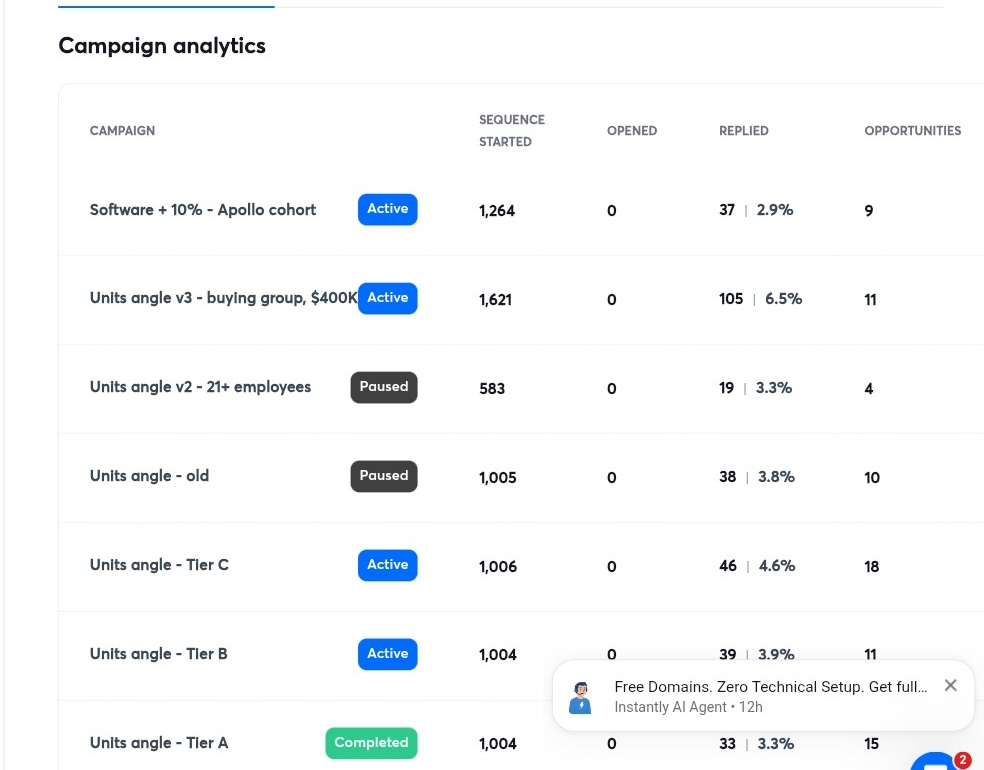The height and width of the screenshot is (770, 984).
Task: Click Instantly AI Agent • 12h timestamp
Action: [688, 707]
